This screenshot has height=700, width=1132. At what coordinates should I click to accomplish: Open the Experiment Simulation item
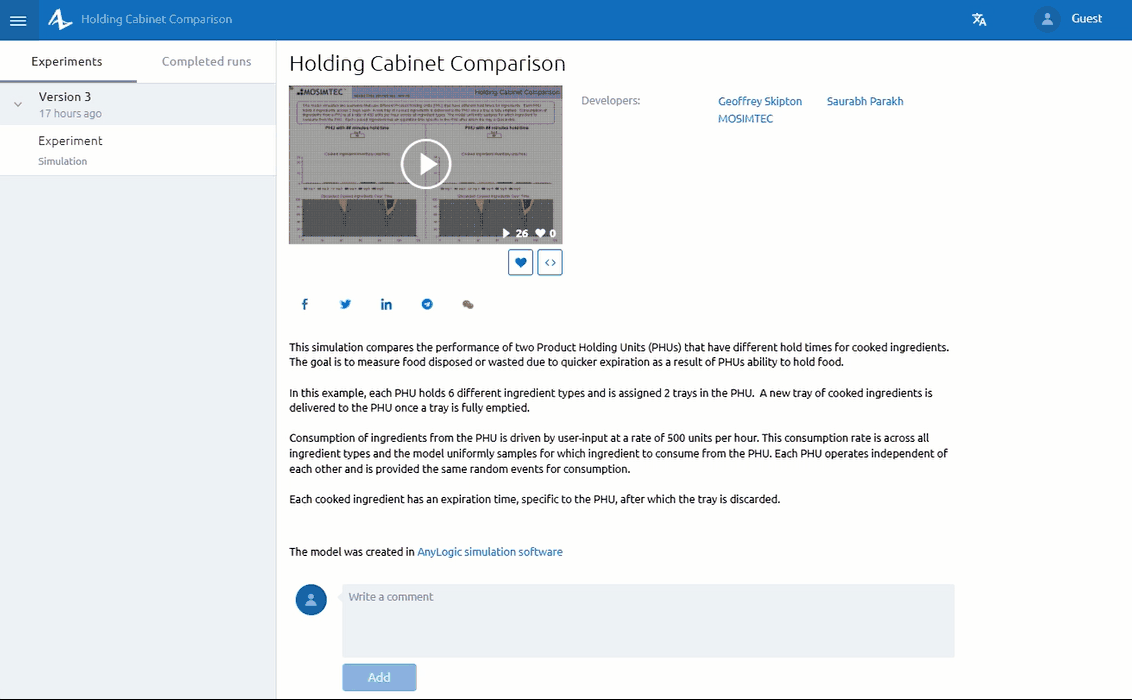tap(70, 149)
